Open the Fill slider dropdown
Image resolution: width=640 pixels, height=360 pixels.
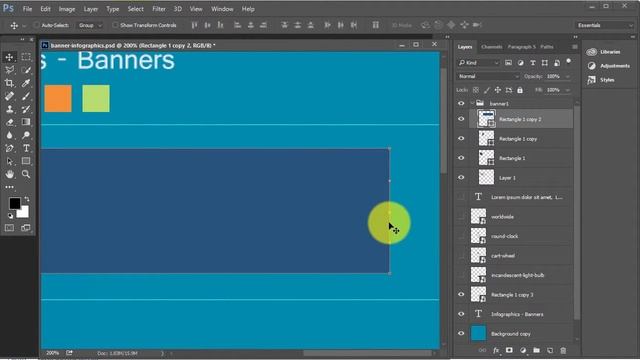tap(567, 90)
